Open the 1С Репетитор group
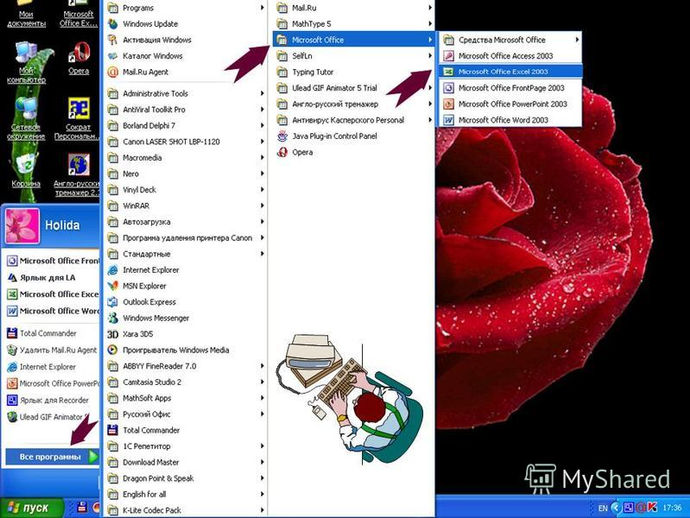This screenshot has width=690, height=518. [186, 446]
